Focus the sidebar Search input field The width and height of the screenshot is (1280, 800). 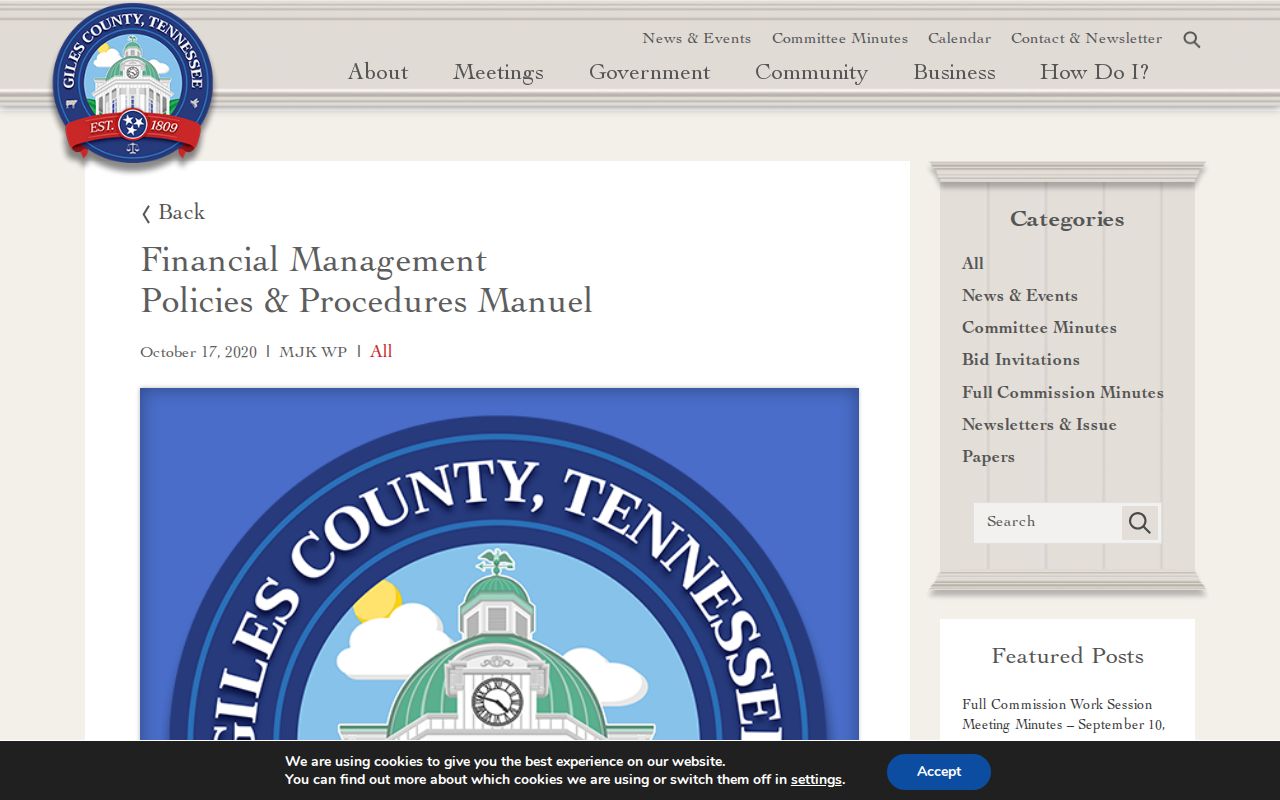click(1048, 522)
